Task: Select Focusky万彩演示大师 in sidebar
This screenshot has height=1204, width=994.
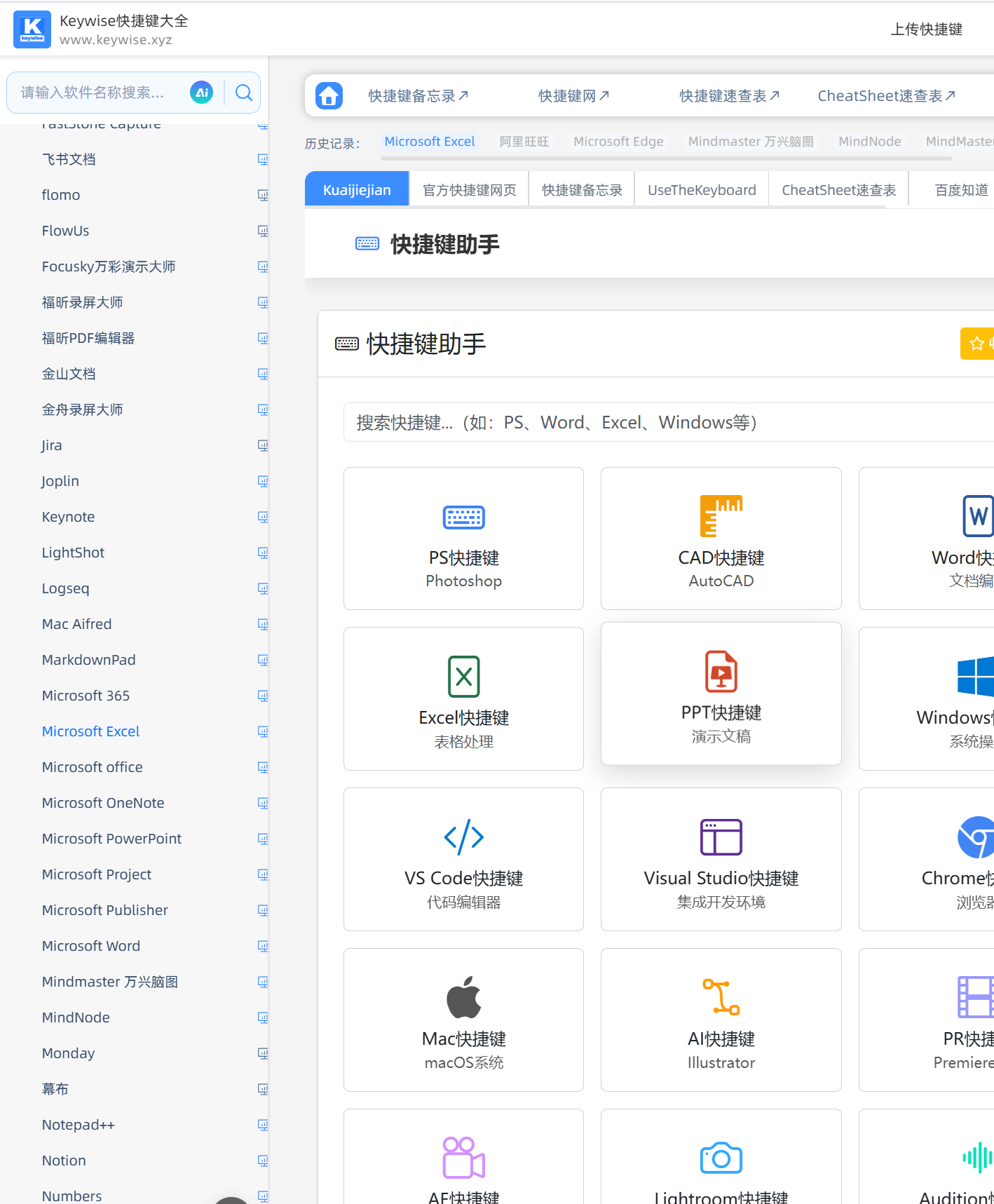Action: click(109, 266)
